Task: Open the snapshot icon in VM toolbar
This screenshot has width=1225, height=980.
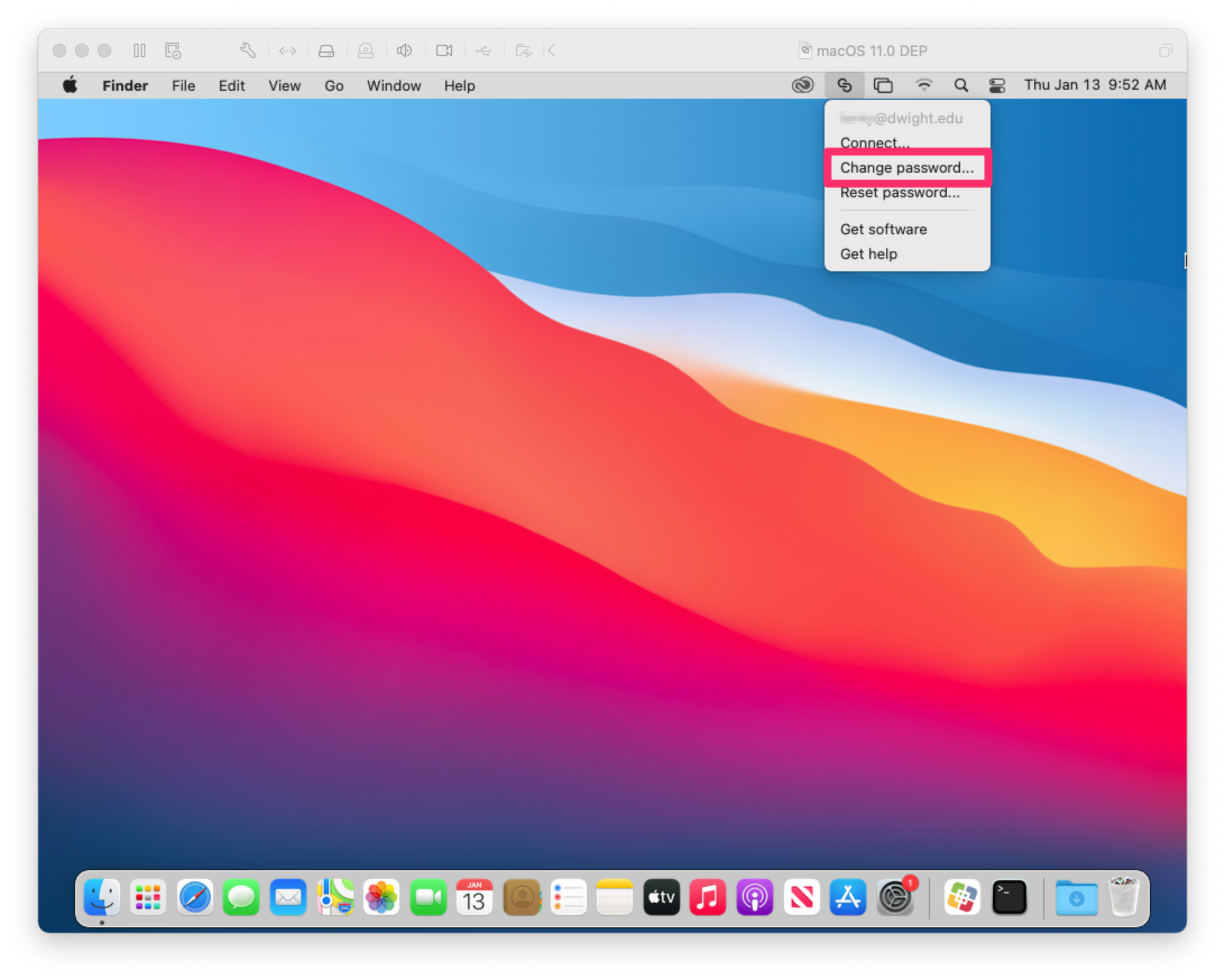Action: [173, 50]
